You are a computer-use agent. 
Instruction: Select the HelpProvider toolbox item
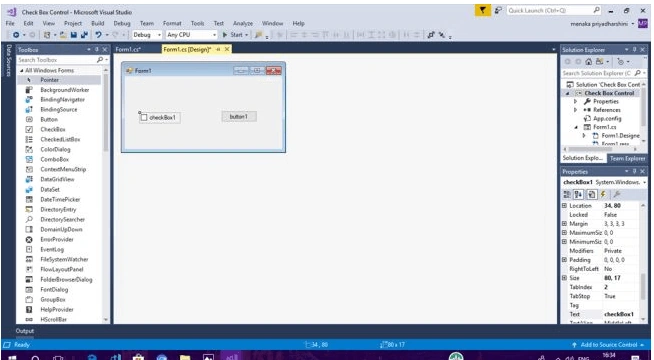[57, 310]
